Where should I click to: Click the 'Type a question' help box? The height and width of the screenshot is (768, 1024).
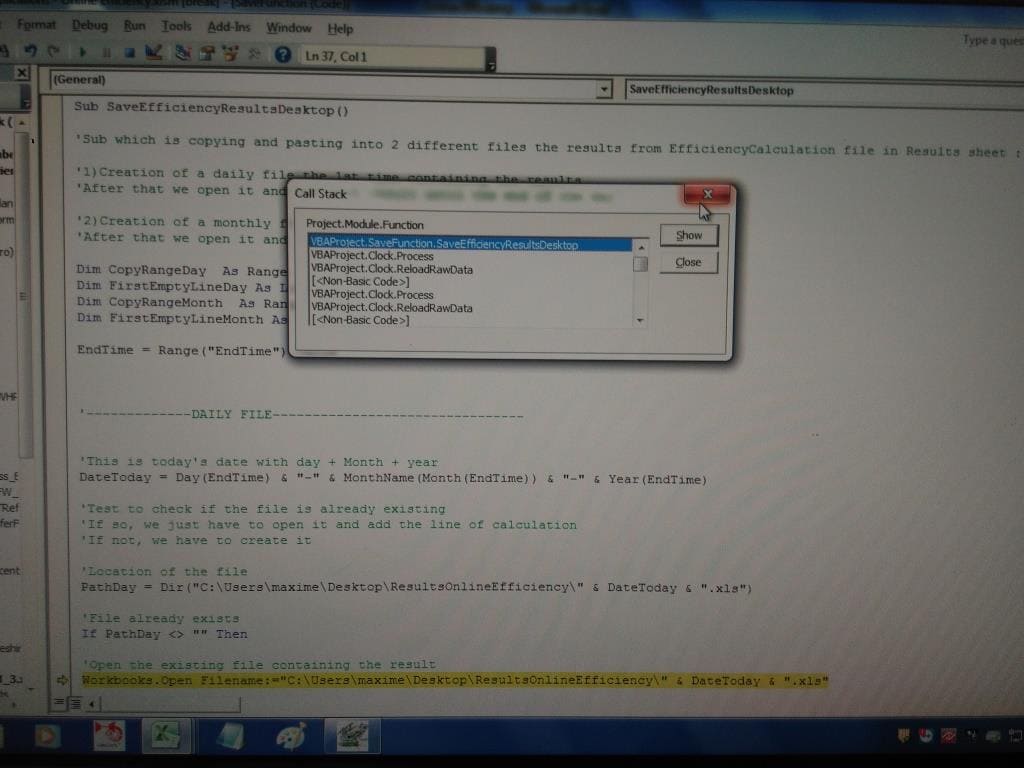coord(993,40)
